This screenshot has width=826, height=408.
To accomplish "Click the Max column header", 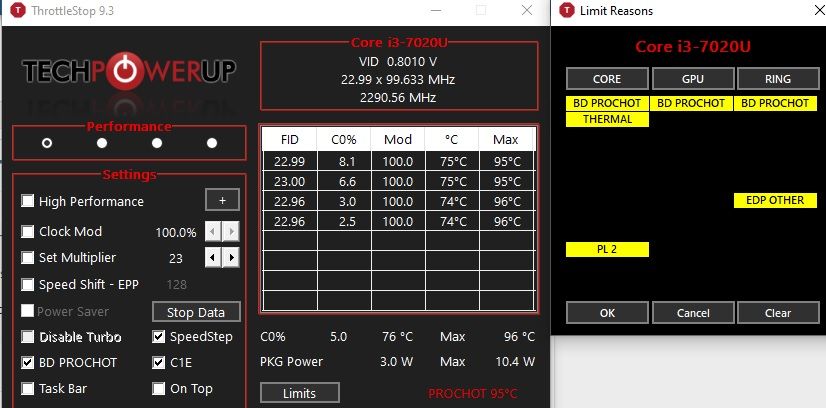I will pos(506,140).
